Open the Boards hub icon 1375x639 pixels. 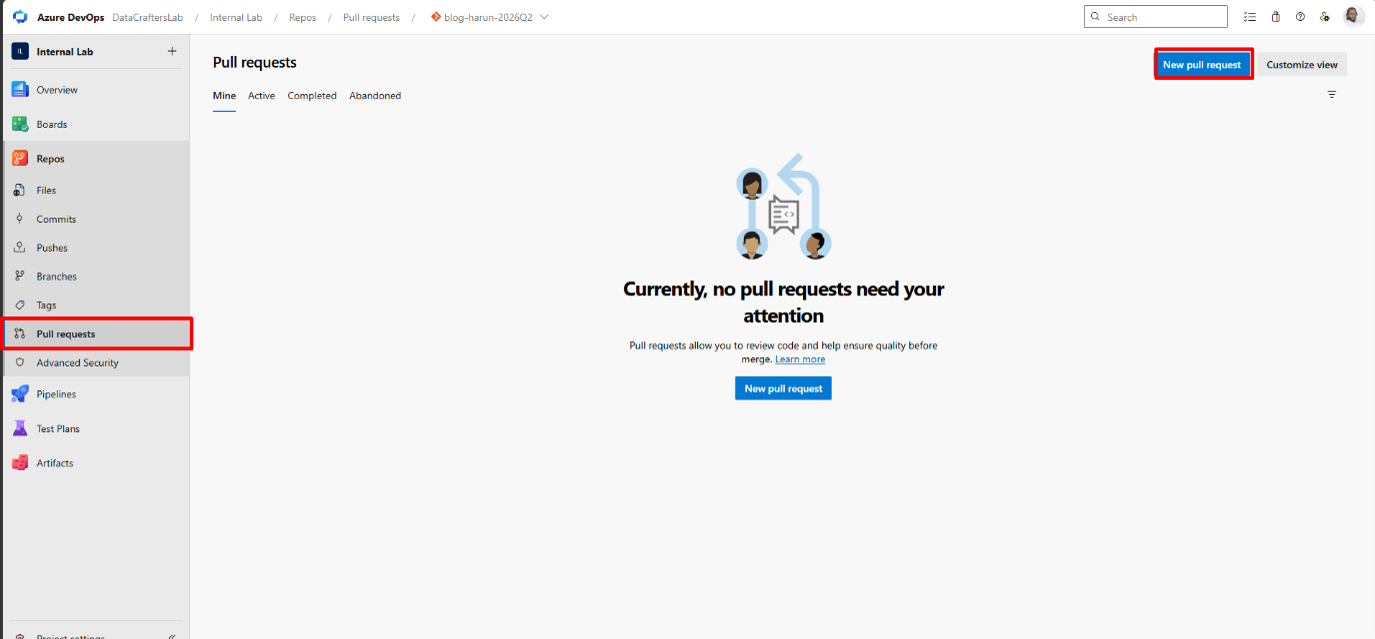pos(20,124)
